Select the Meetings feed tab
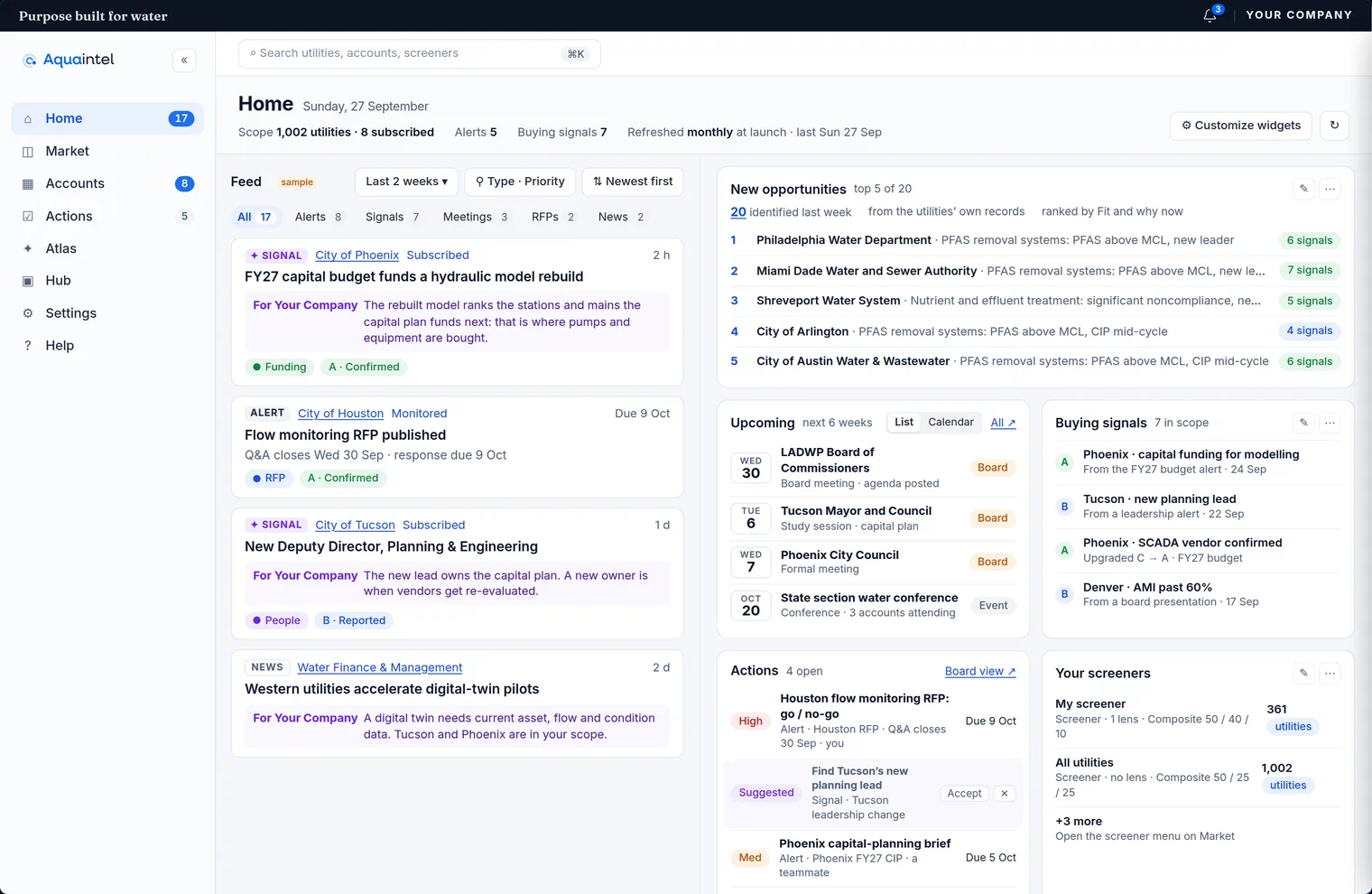 tap(475, 217)
